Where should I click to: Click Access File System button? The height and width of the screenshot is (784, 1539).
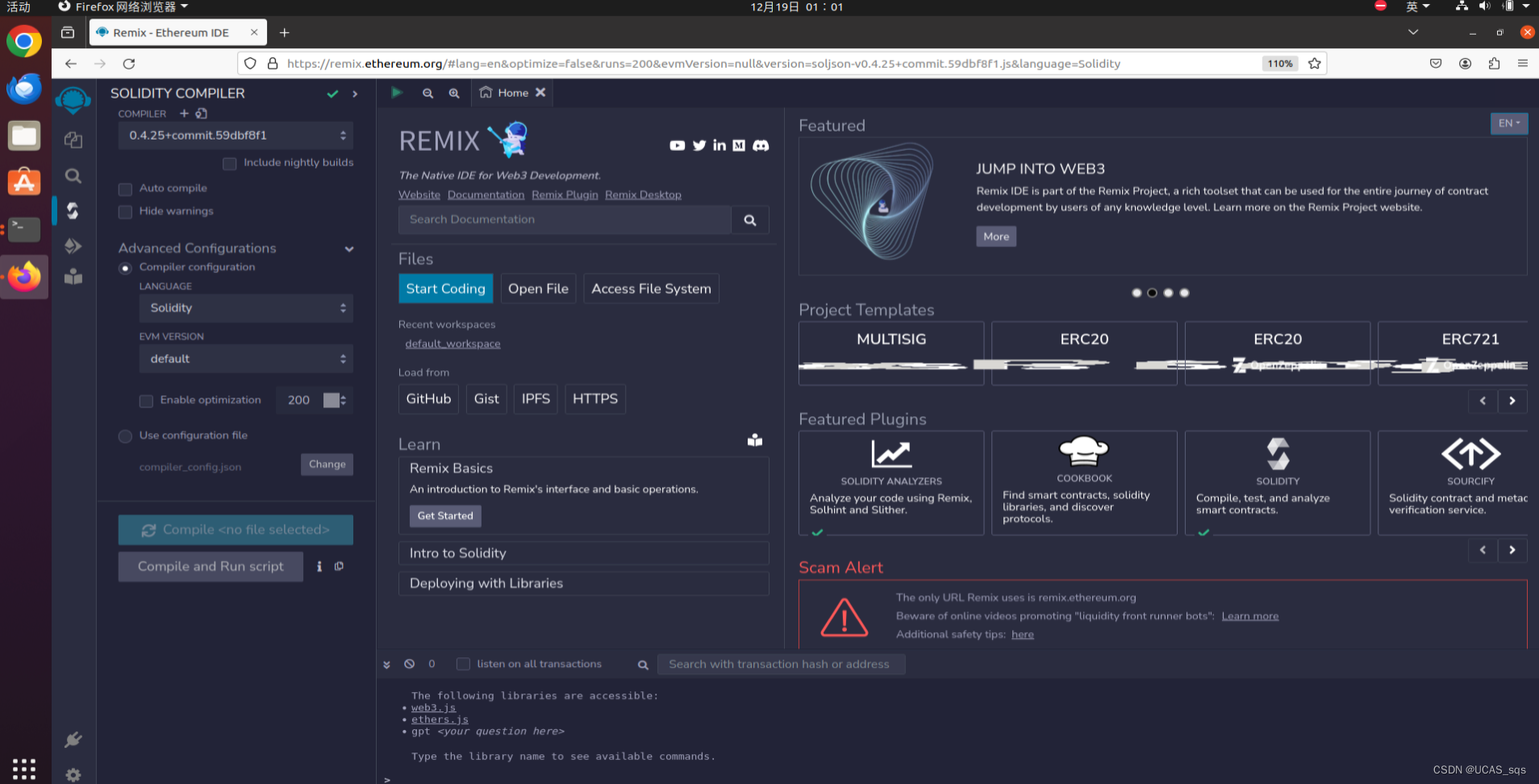point(651,289)
